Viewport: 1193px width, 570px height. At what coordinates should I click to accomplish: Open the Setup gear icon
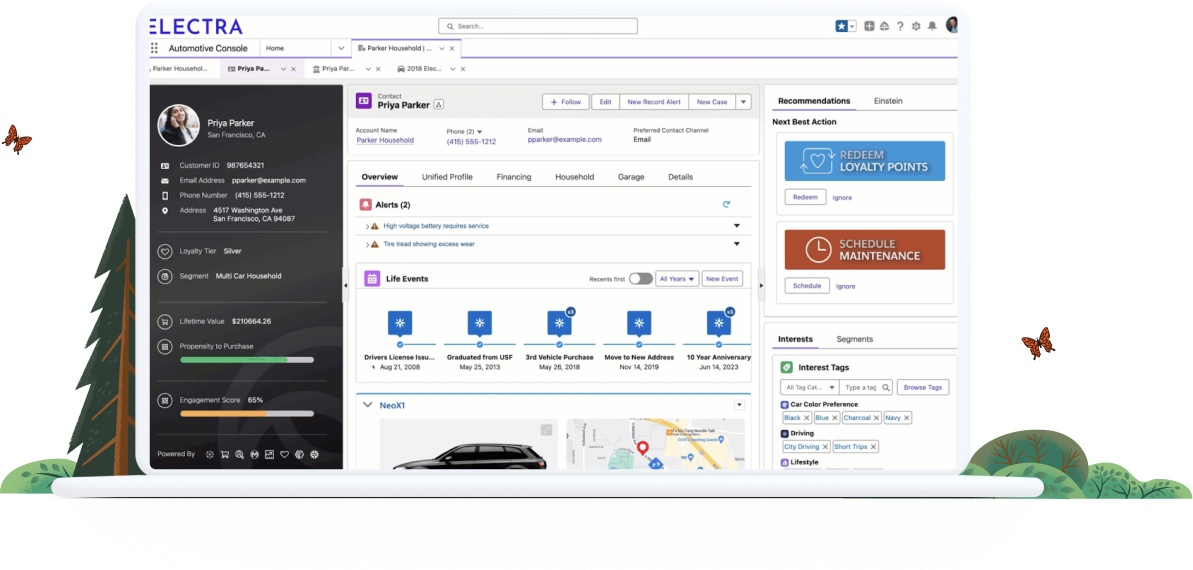[x=915, y=26]
